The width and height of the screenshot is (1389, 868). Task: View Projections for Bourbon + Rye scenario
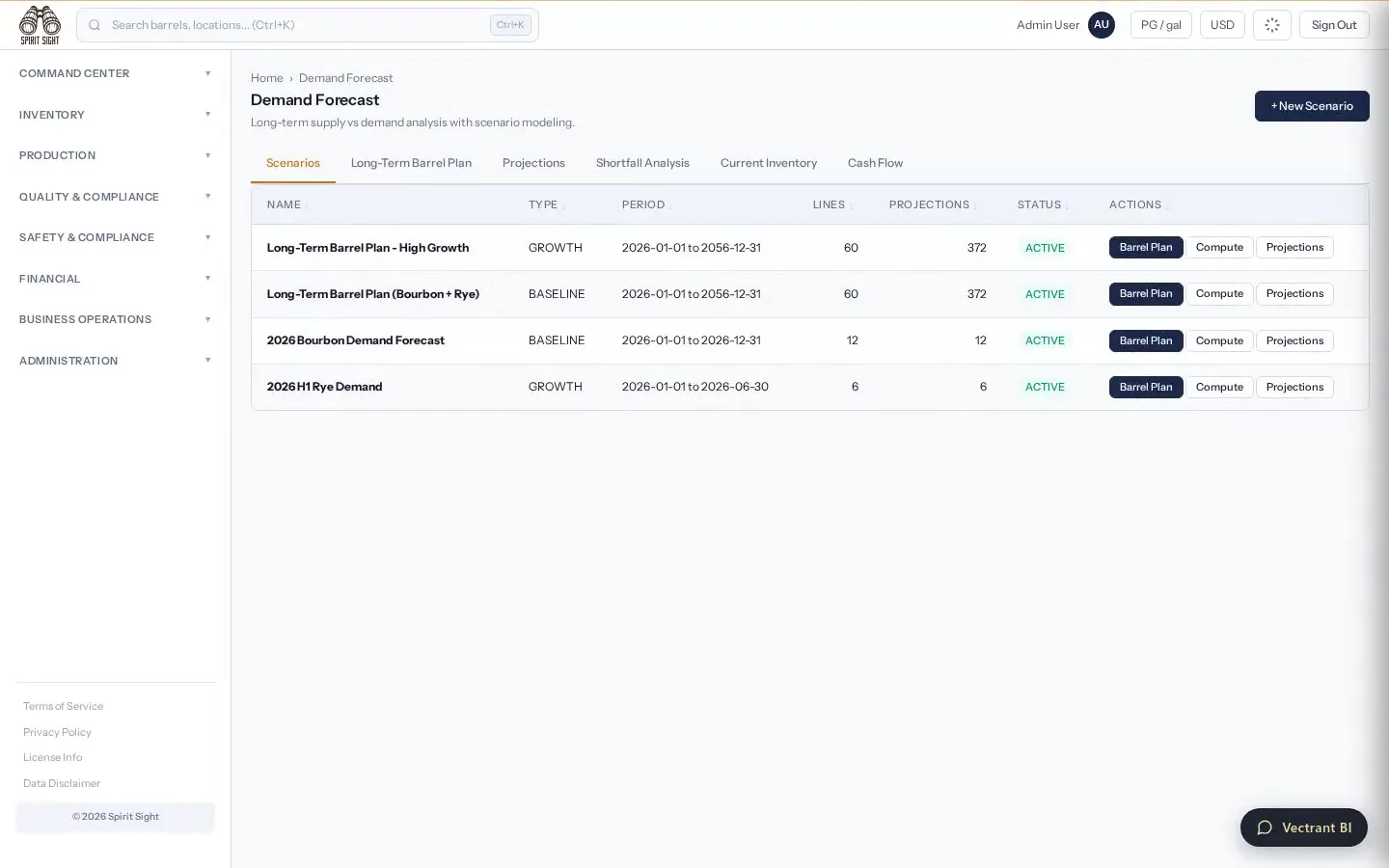1294,293
